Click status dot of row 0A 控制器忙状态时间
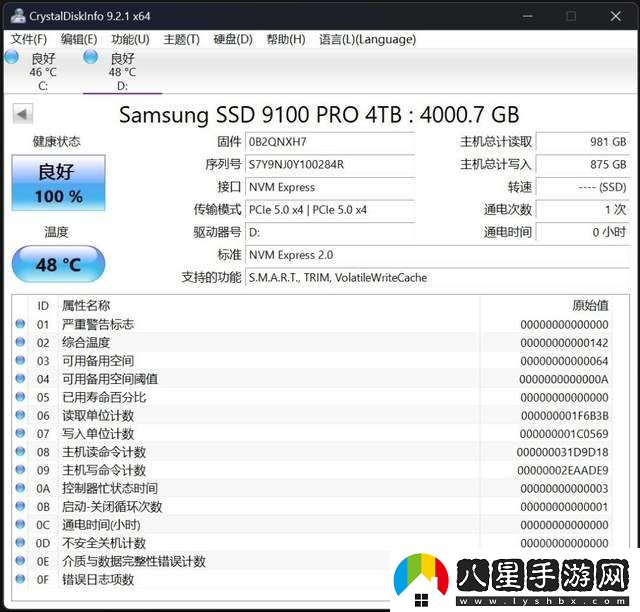Screen dimensions: 640x612 tap(20, 488)
